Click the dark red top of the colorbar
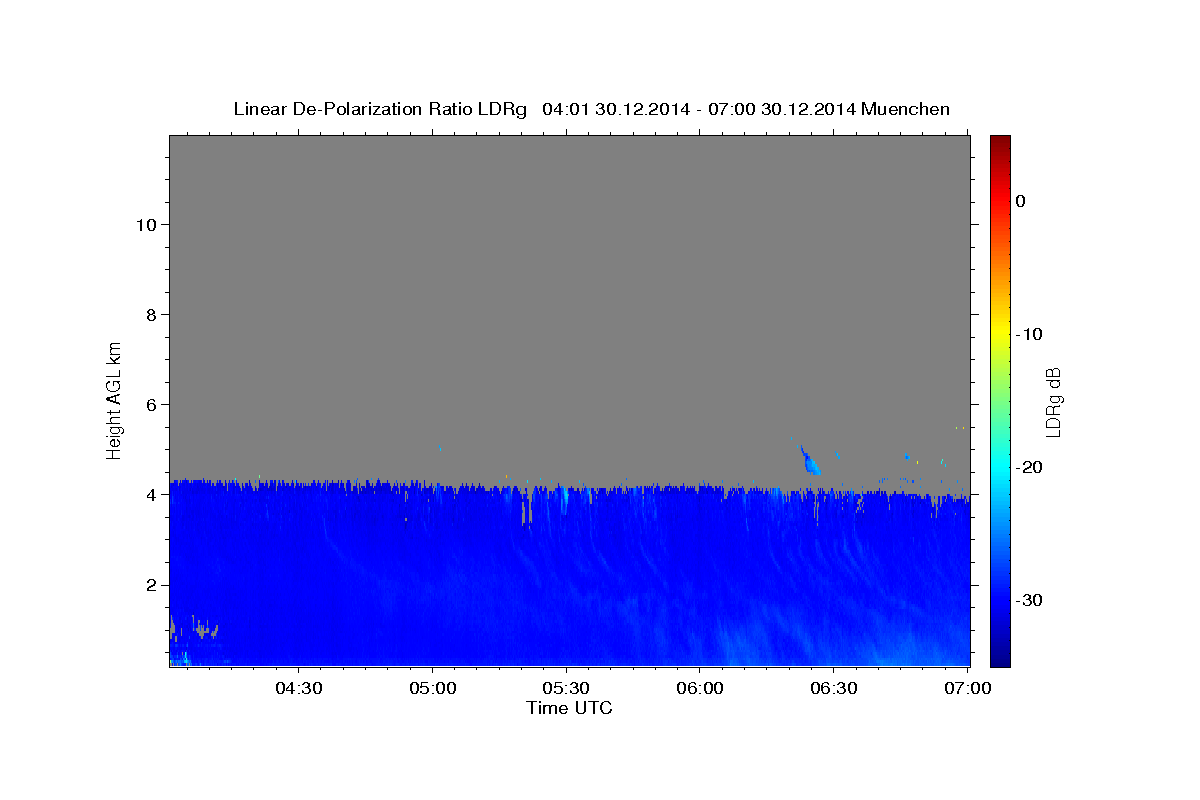 [1000, 142]
